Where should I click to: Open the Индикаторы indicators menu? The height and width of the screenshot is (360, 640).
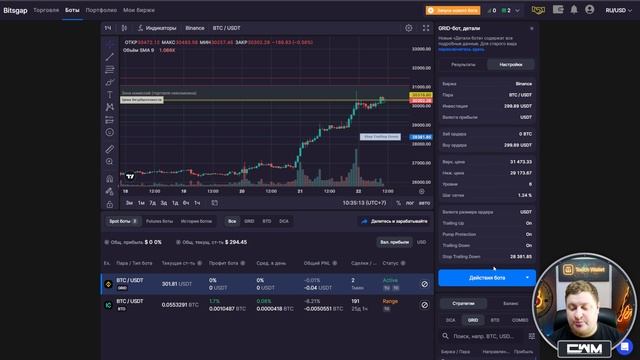157,28
